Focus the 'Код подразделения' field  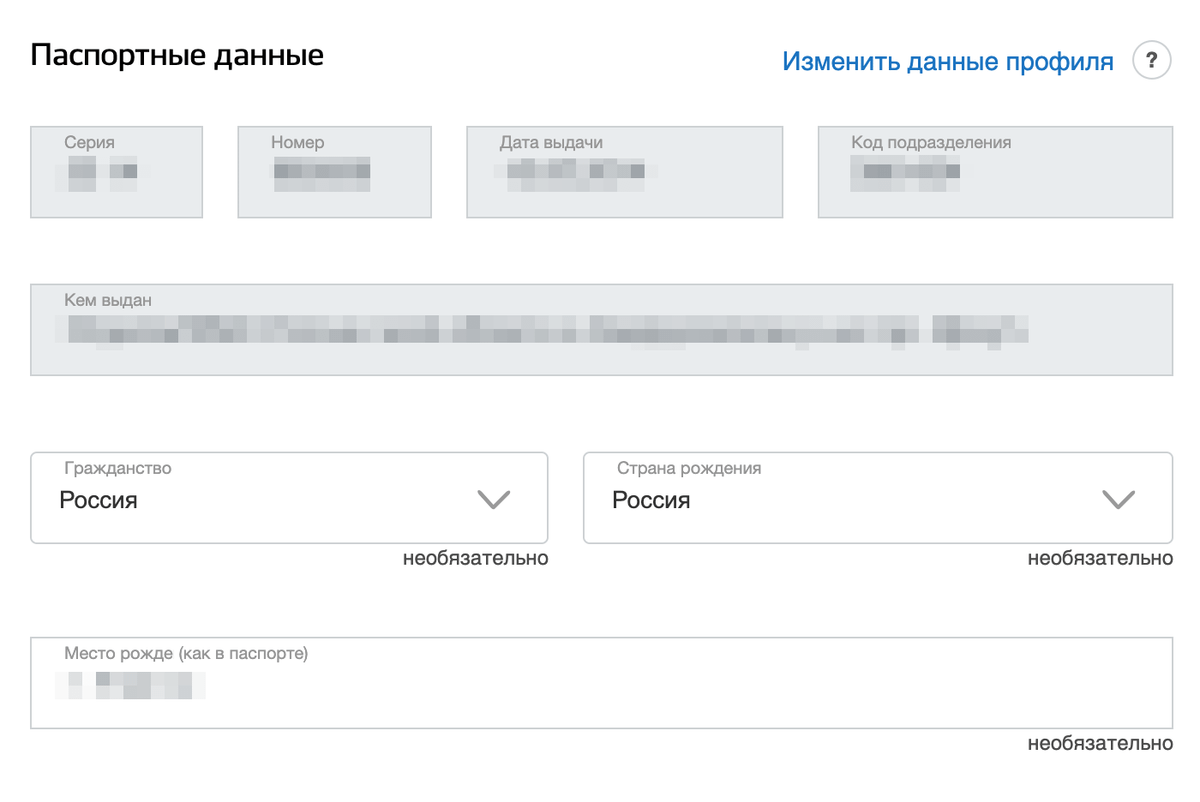tap(994, 172)
